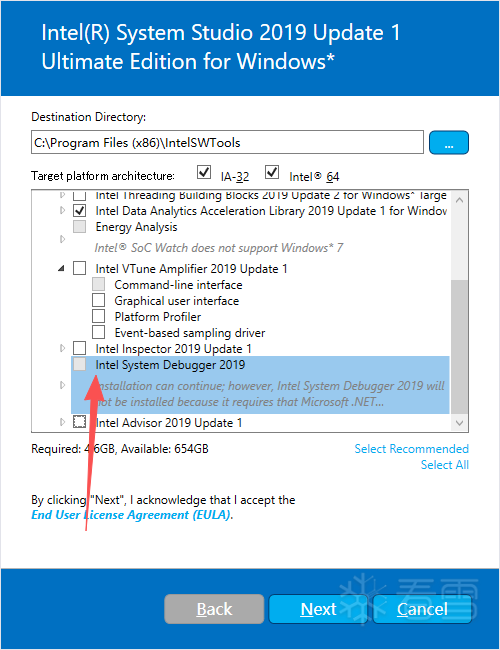Image resolution: width=500 pixels, height=650 pixels.
Task: Click the browse '...' directory button
Action: [449, 143]
